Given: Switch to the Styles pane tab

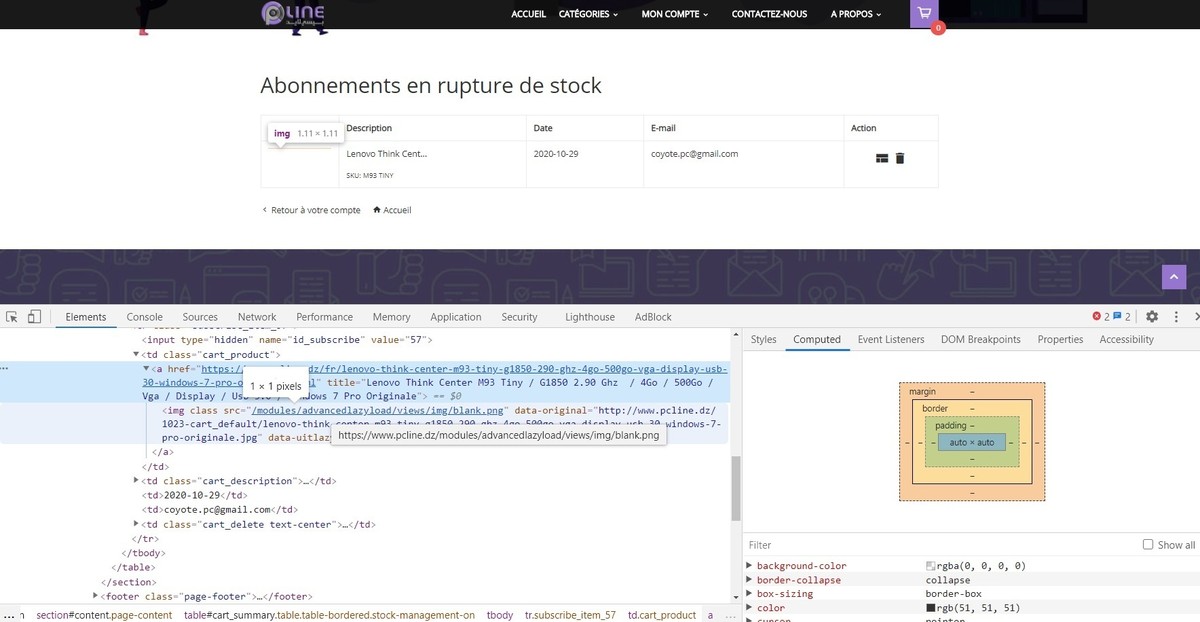Looking at the screenshot, I should pyautogui.click(x=763, y=340).
